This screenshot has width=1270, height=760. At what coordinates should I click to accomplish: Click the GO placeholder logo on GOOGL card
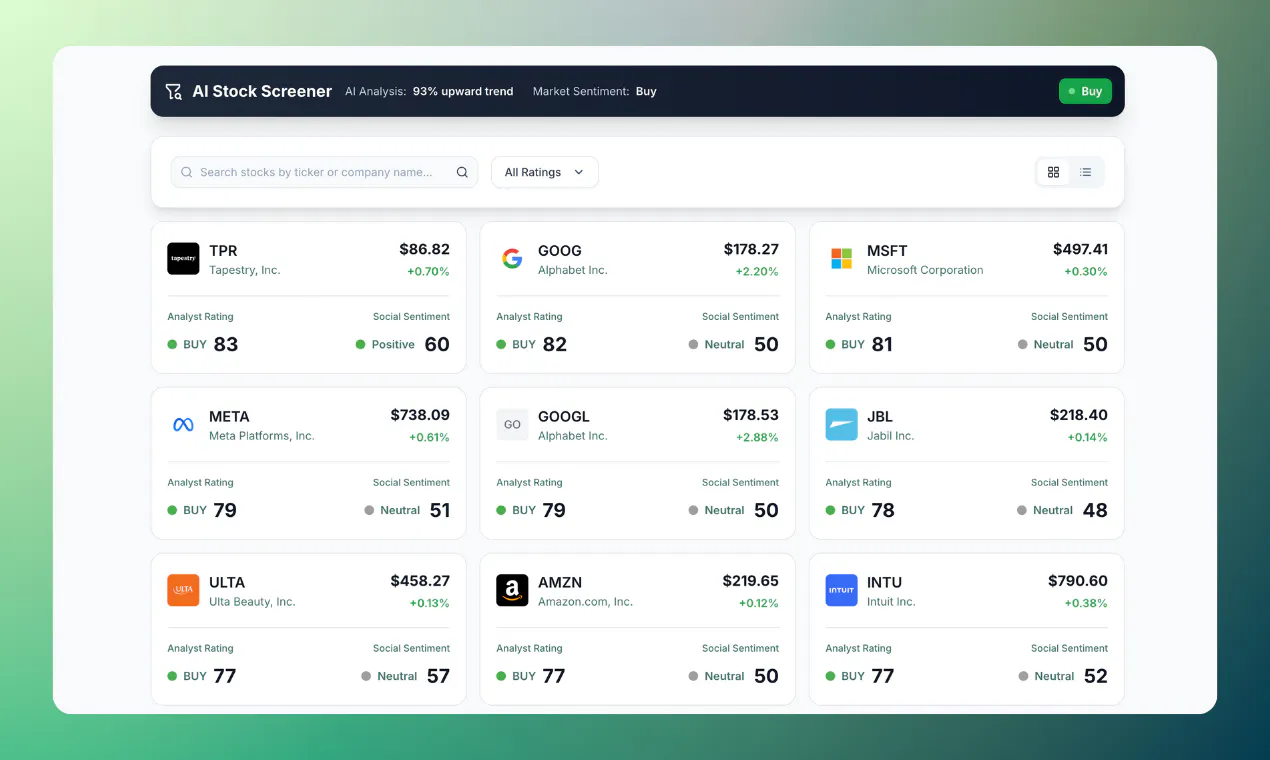tap(512, 424)
